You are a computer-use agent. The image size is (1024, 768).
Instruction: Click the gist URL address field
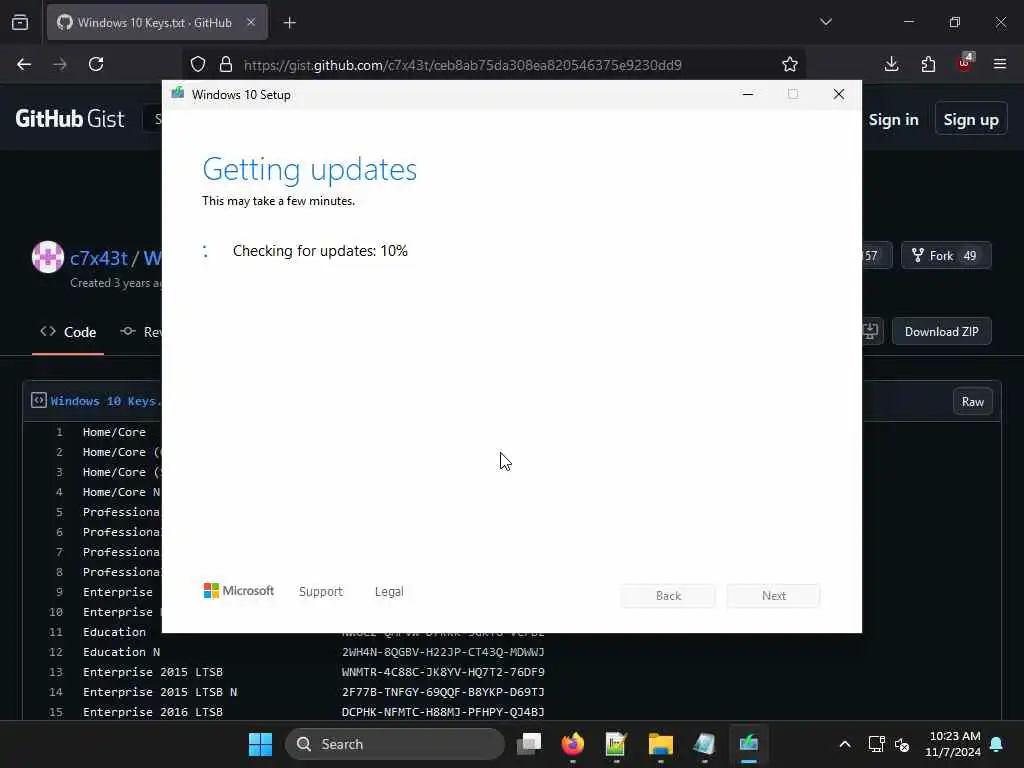click(462, 65)
